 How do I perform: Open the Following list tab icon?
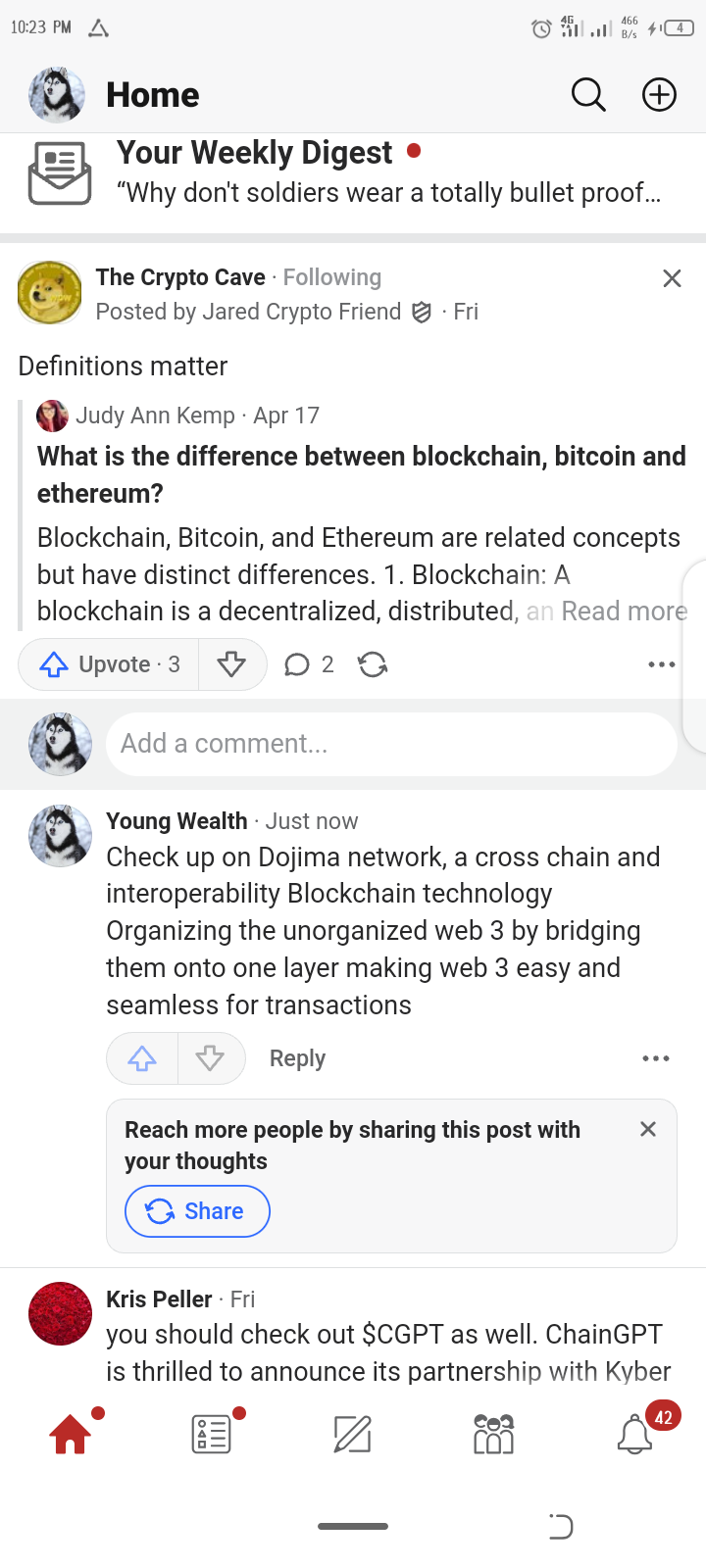(212, 1435)
